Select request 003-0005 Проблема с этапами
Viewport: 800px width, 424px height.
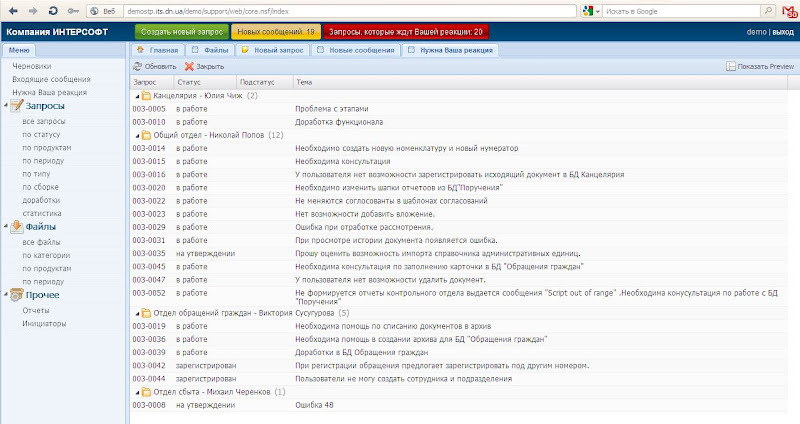(458, 109)
